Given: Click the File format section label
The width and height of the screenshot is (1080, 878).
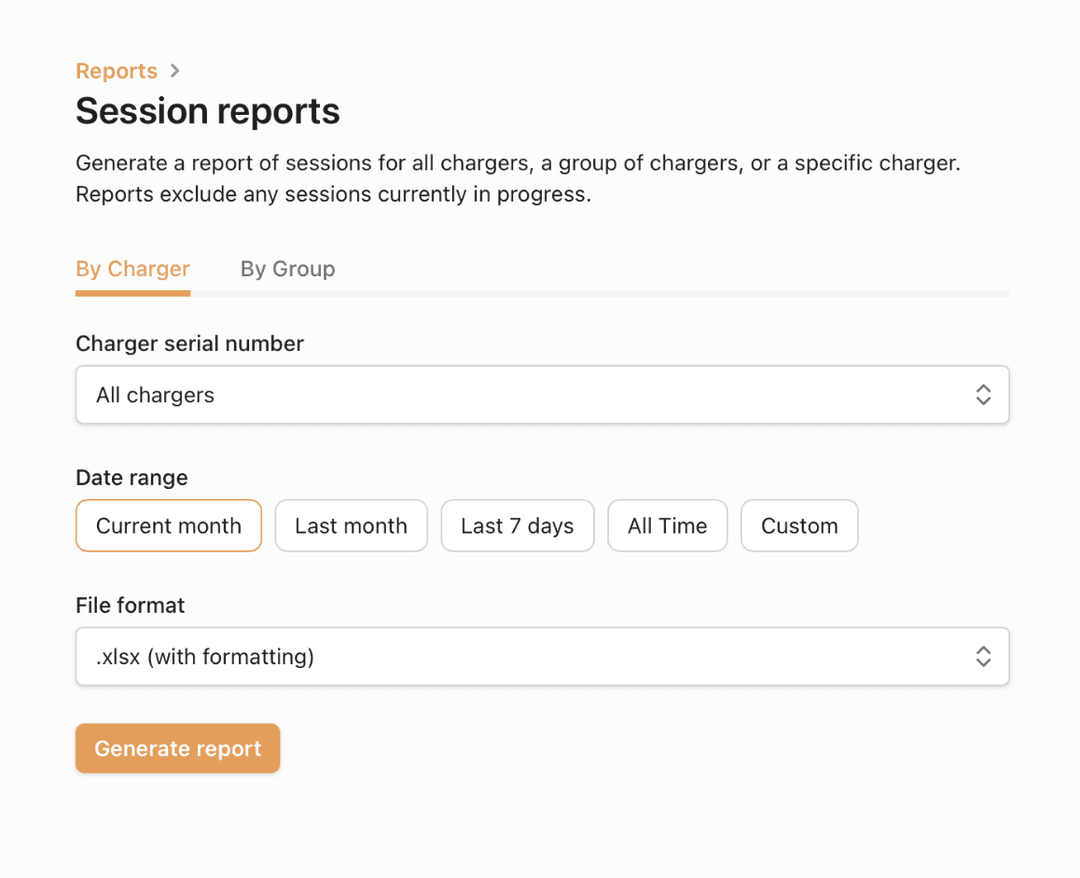Looking at the screenshot, I should (129, 605).
